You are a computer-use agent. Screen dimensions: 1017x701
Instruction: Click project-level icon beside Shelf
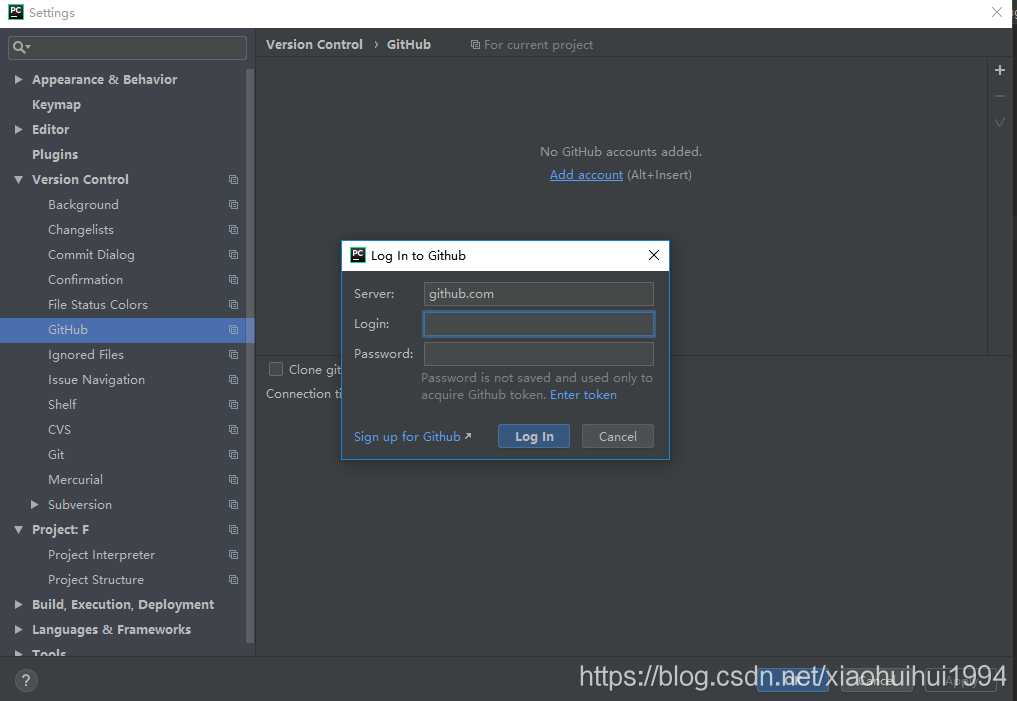click(233, 405)
